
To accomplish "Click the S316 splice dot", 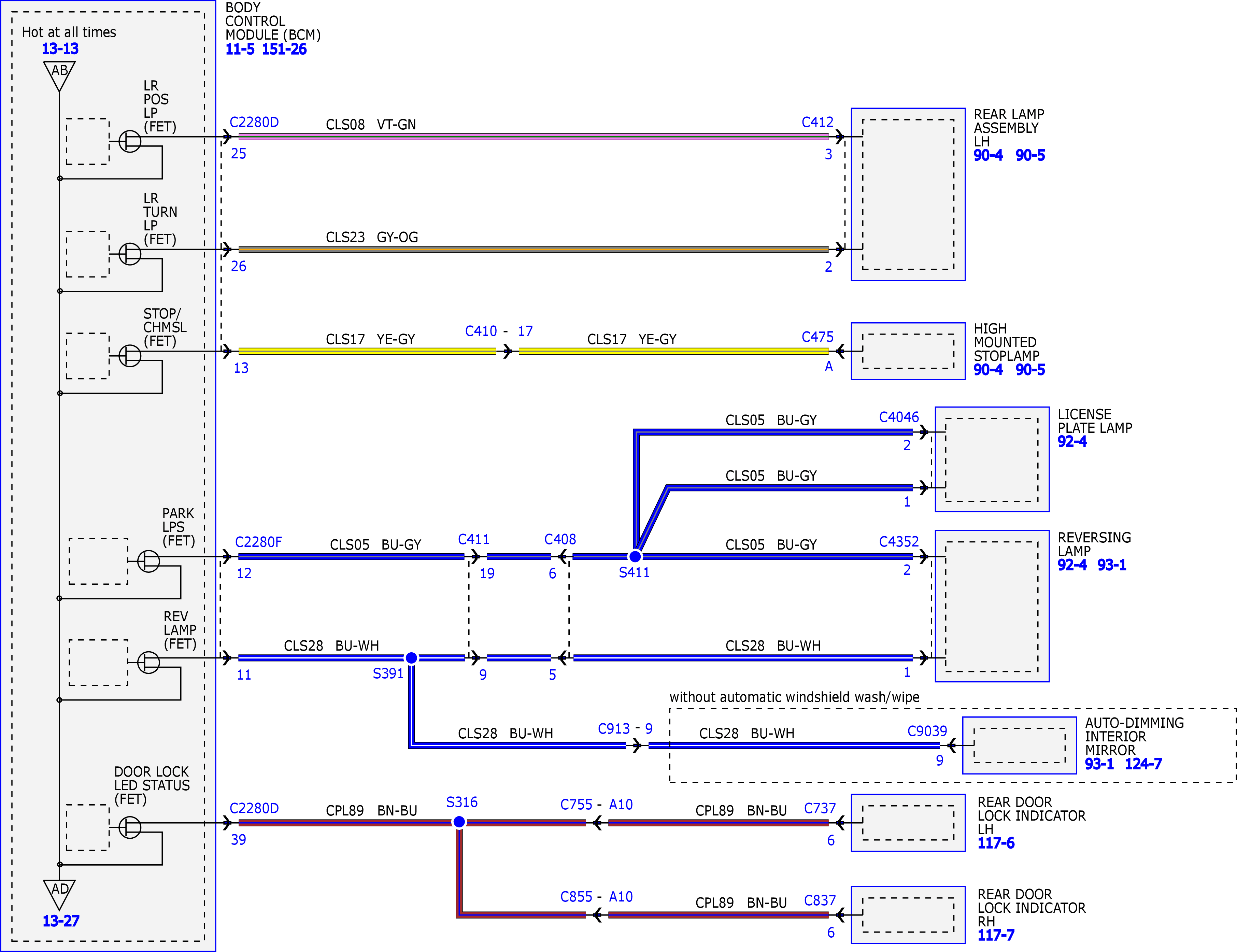I will pyautogui.click(x=459, y=822).
